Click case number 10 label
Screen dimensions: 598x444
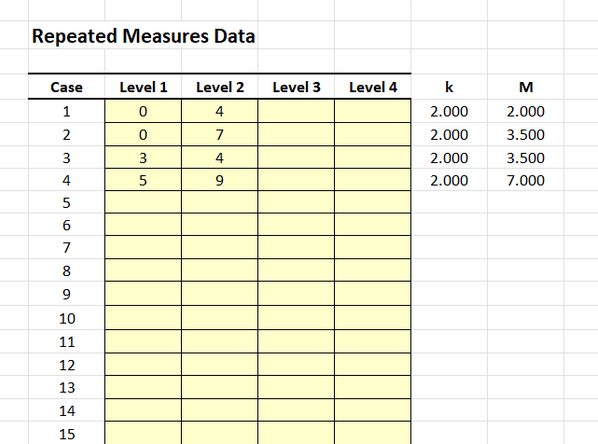coord(67,319)
